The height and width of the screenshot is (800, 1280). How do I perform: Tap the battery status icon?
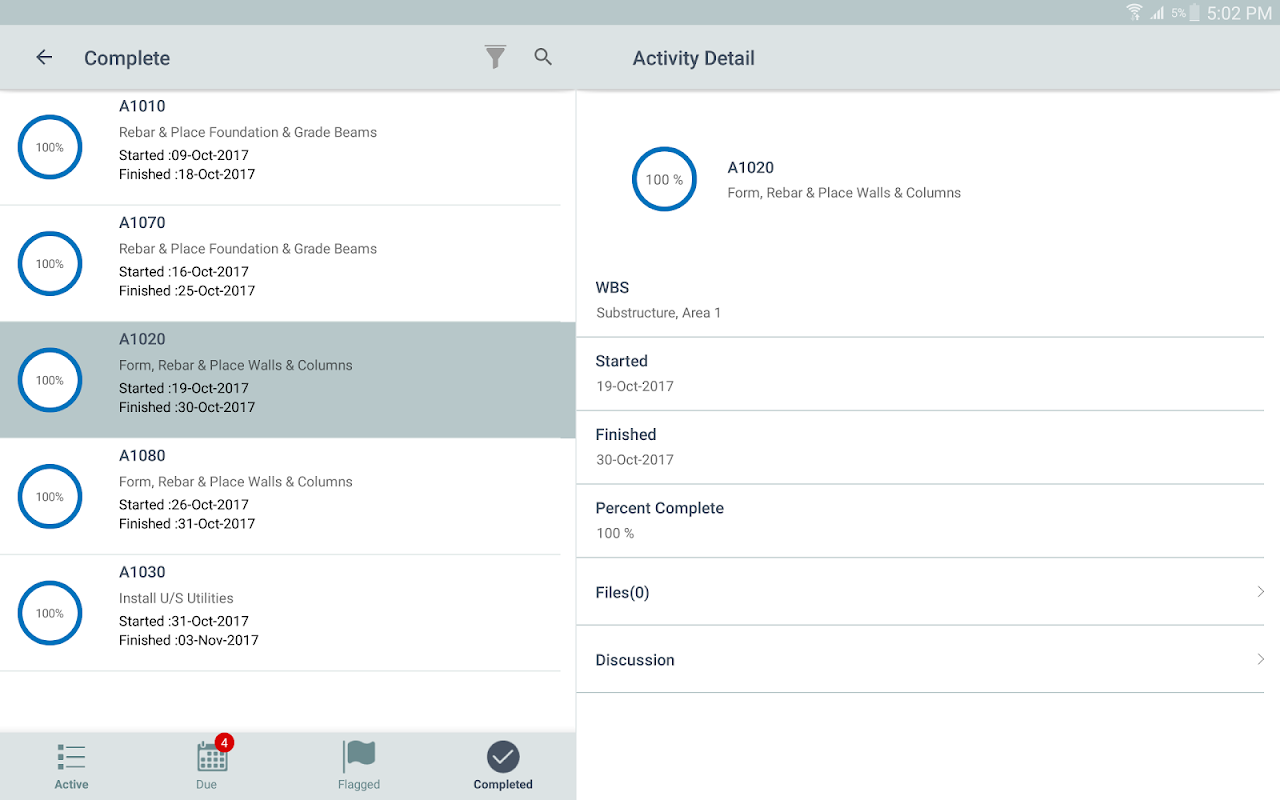(1194, 13)
